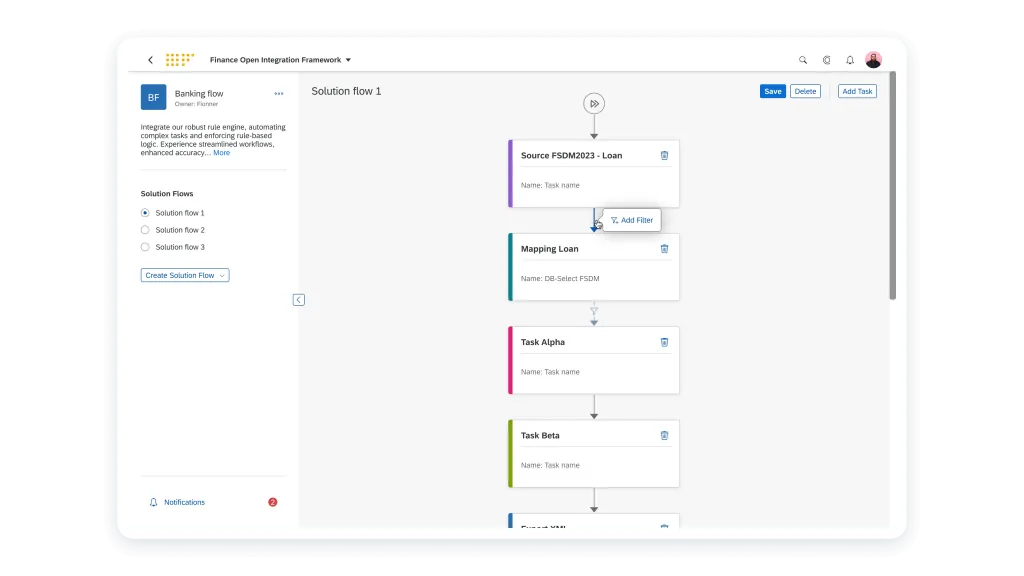Click the Save button
Image resolution: width=1024 pixels, height=576 pixels.
click(x=773, y=91)
